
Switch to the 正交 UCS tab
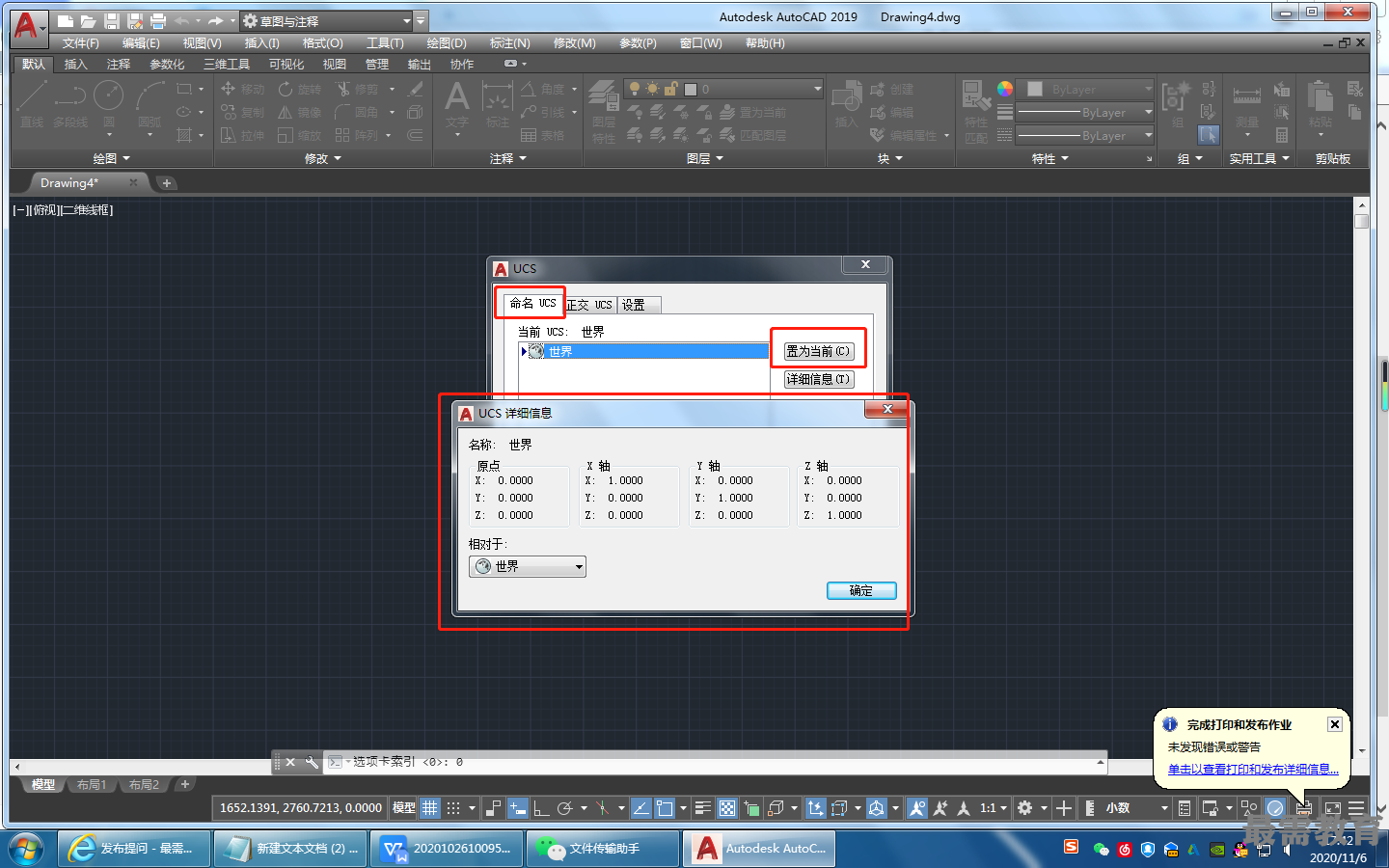click(x=589, y=305)
